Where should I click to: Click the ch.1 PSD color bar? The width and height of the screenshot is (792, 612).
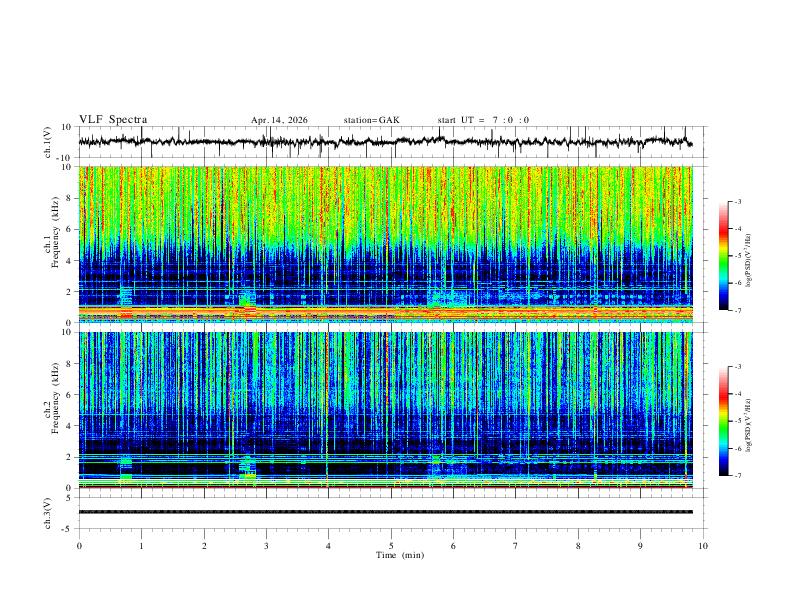(x=723, y=256)
